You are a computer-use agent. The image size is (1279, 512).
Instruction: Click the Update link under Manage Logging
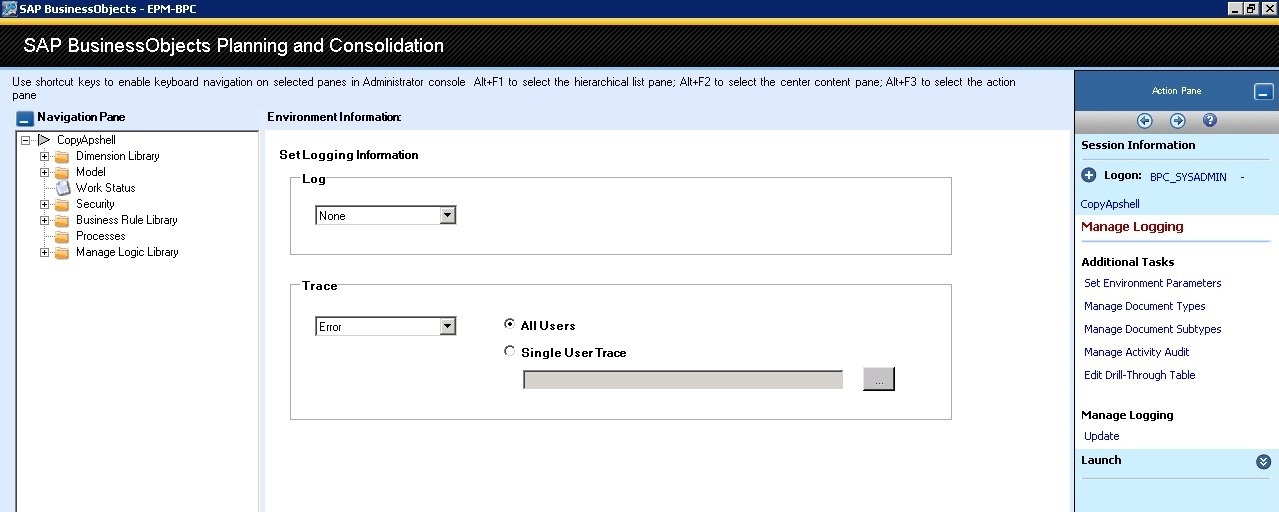[x=1101, y=436]
